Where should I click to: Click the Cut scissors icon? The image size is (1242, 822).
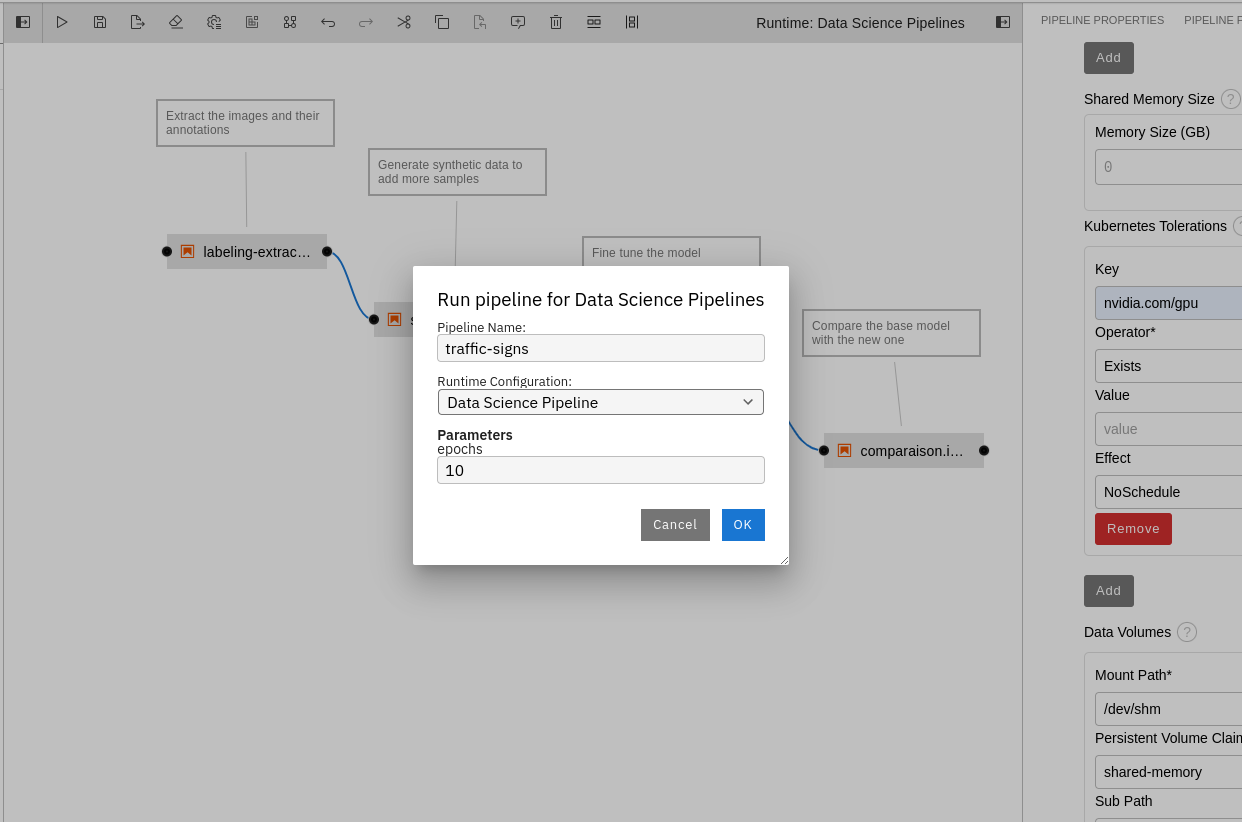(404, 22)
